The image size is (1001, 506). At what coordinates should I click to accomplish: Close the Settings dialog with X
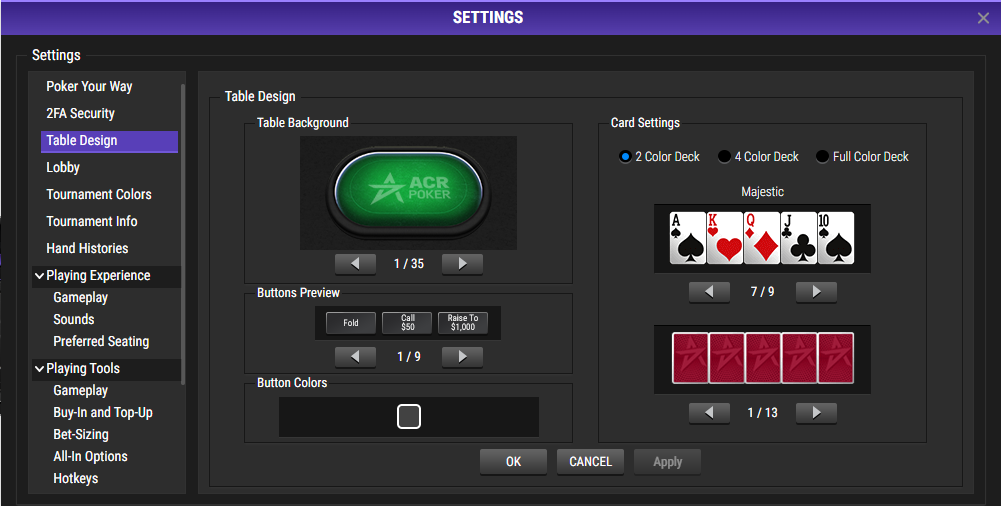983,18
